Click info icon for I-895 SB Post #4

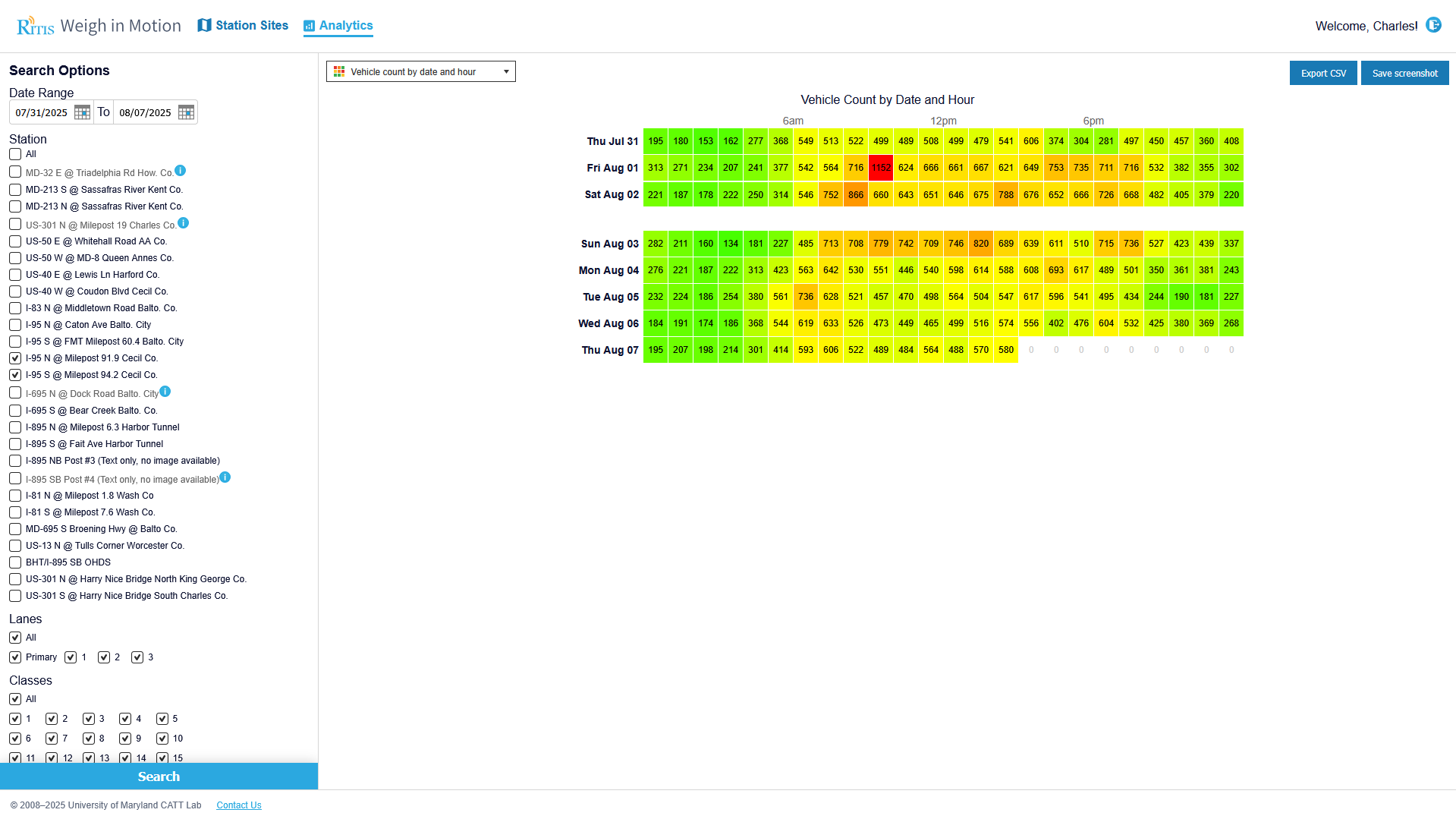click(225, 477)
